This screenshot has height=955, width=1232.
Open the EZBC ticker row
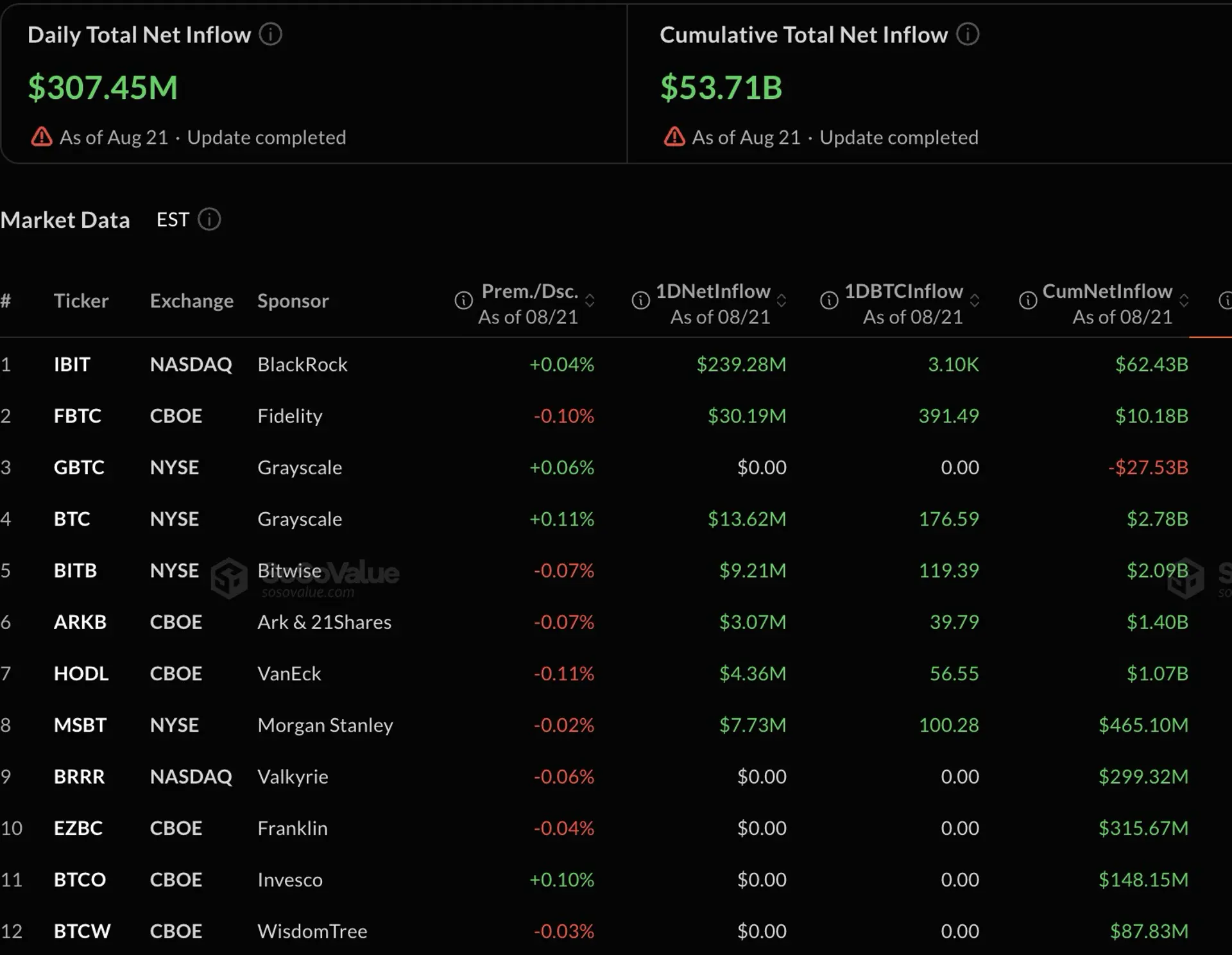coord(78,828)
